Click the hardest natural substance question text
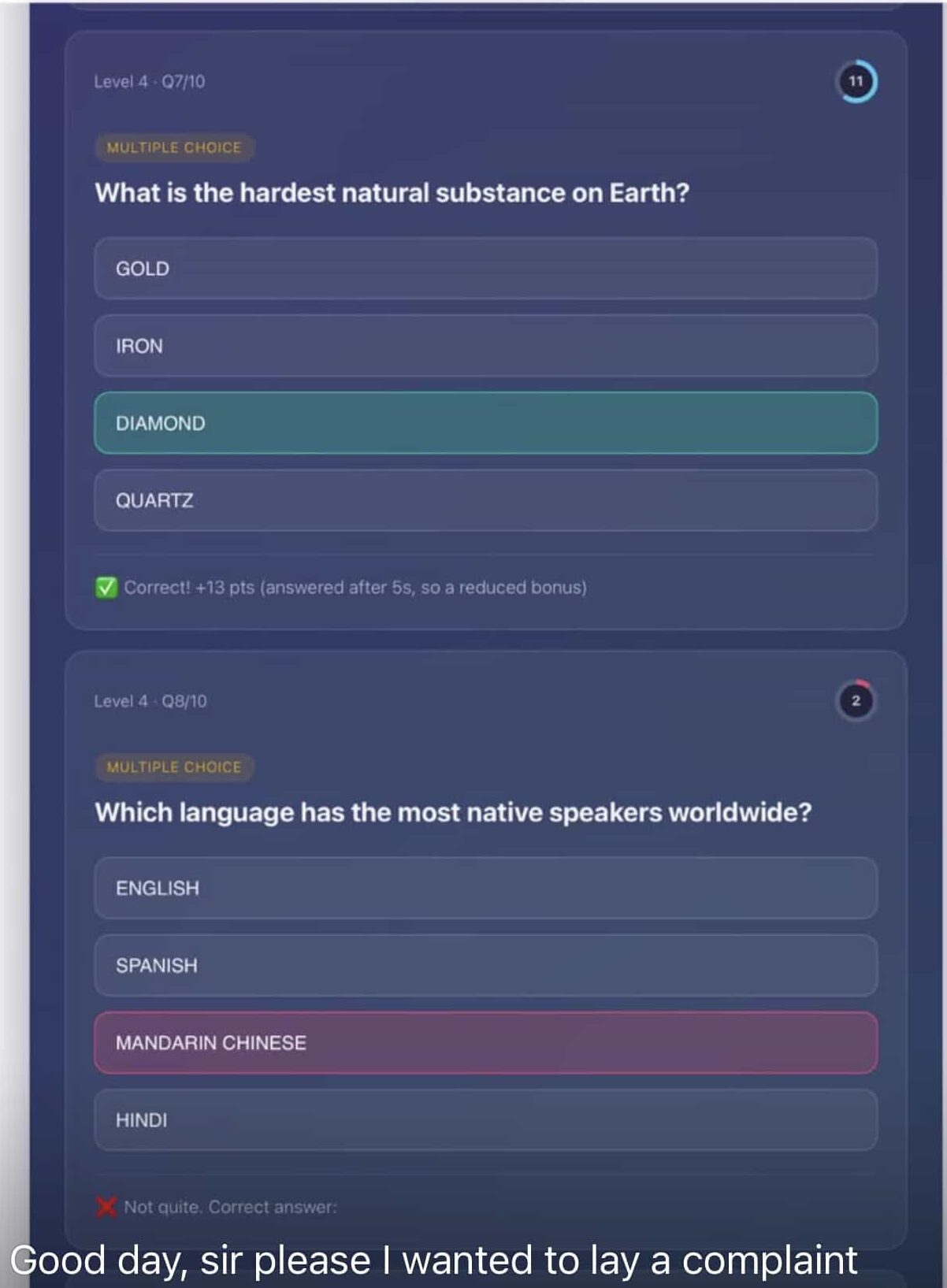947x1288 pixels. click(392, 193)
